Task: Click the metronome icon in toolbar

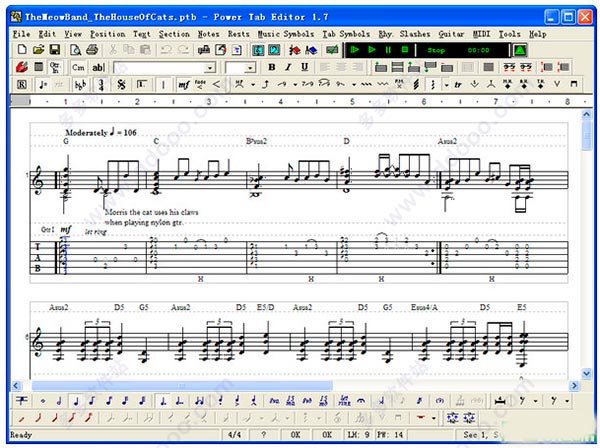Action: coord(519,50)
